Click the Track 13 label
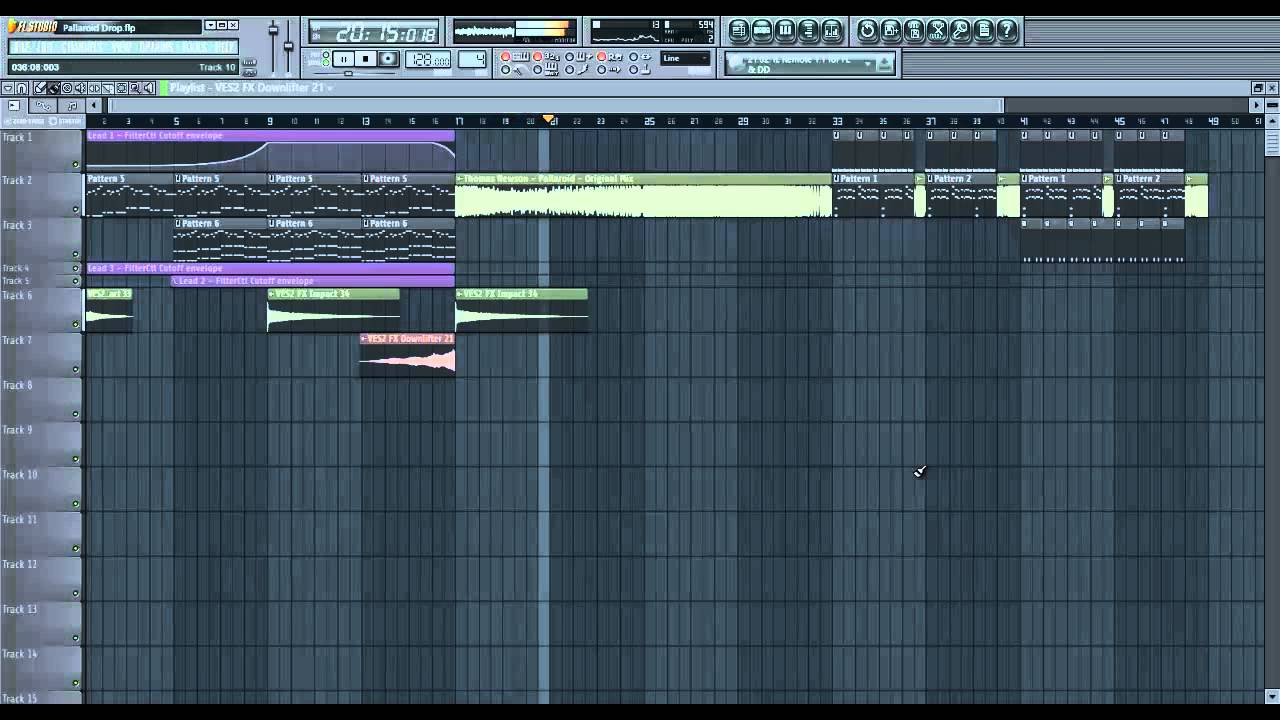This screenshot has width=1280, height=720. [19, 609]
